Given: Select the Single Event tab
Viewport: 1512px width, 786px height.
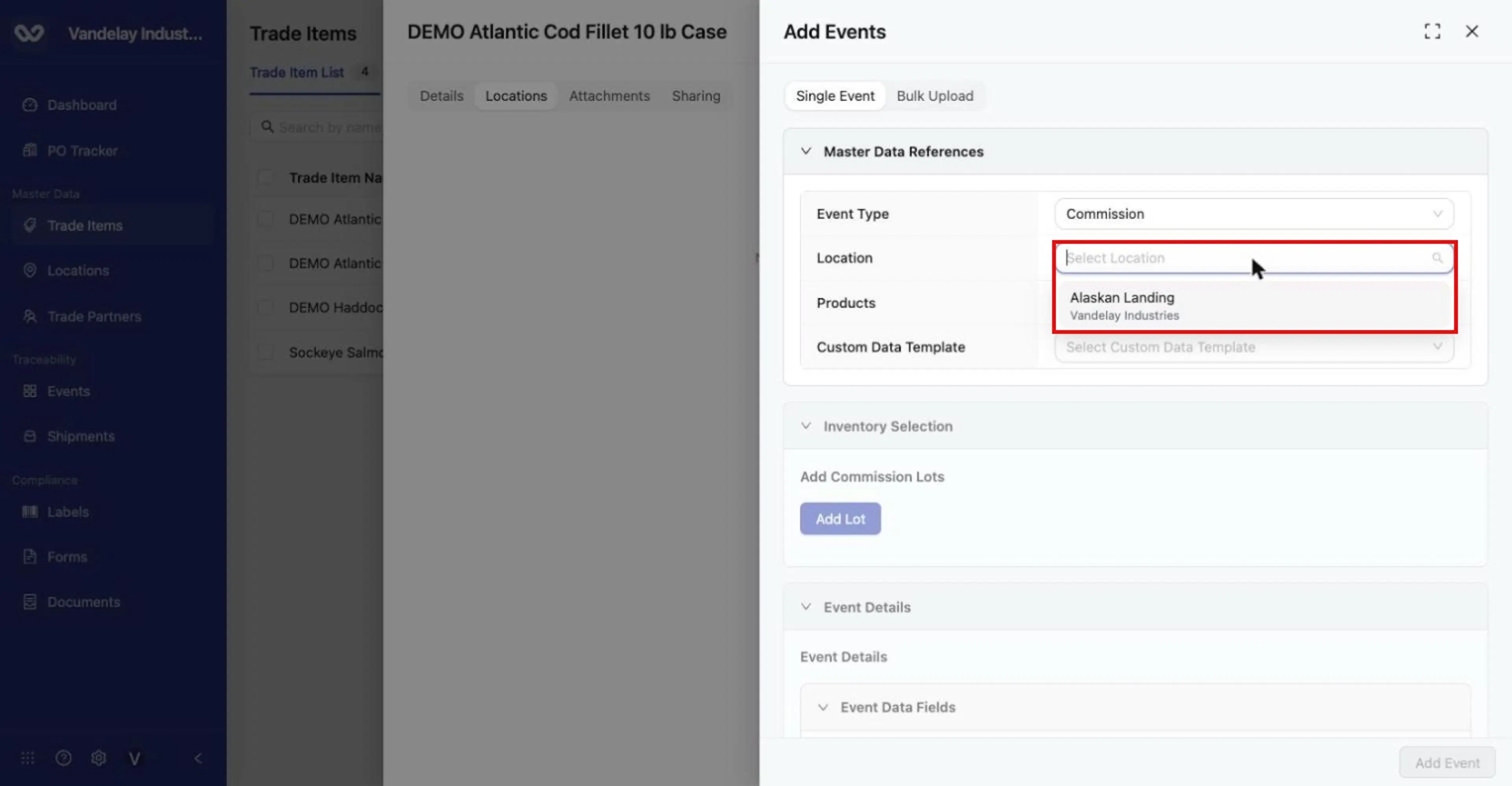Looking at the screenshot, I should coord(835,96).
